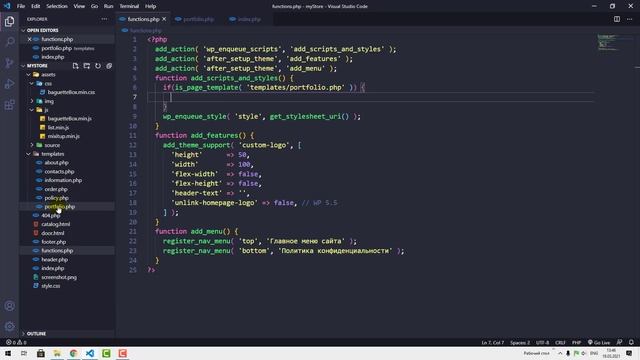Click the Spaces: 2 indentation setting

pyautogui.click(x=520, y=342)
